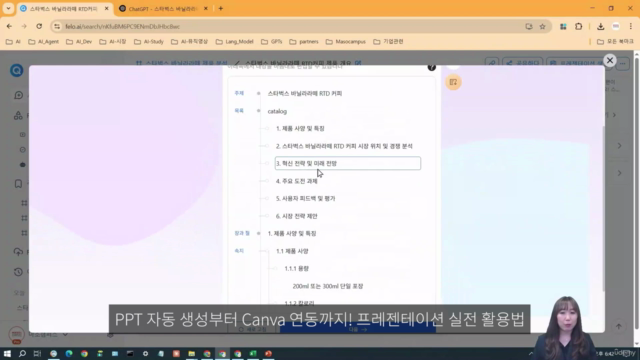Open the AI-Study bookmarks folder
Screen dimensions: 640x360
click(149, 42)
